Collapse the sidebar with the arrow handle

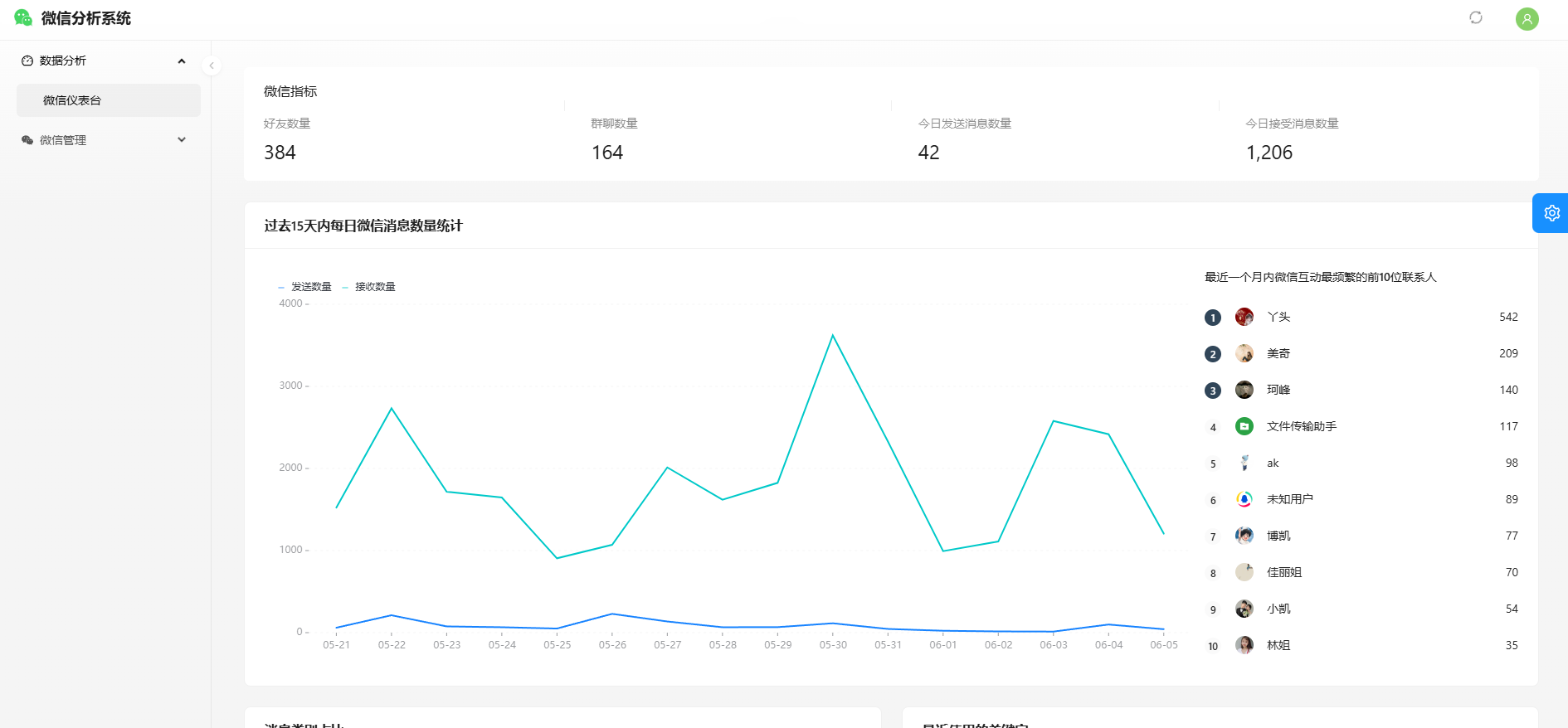pos(212,66)
